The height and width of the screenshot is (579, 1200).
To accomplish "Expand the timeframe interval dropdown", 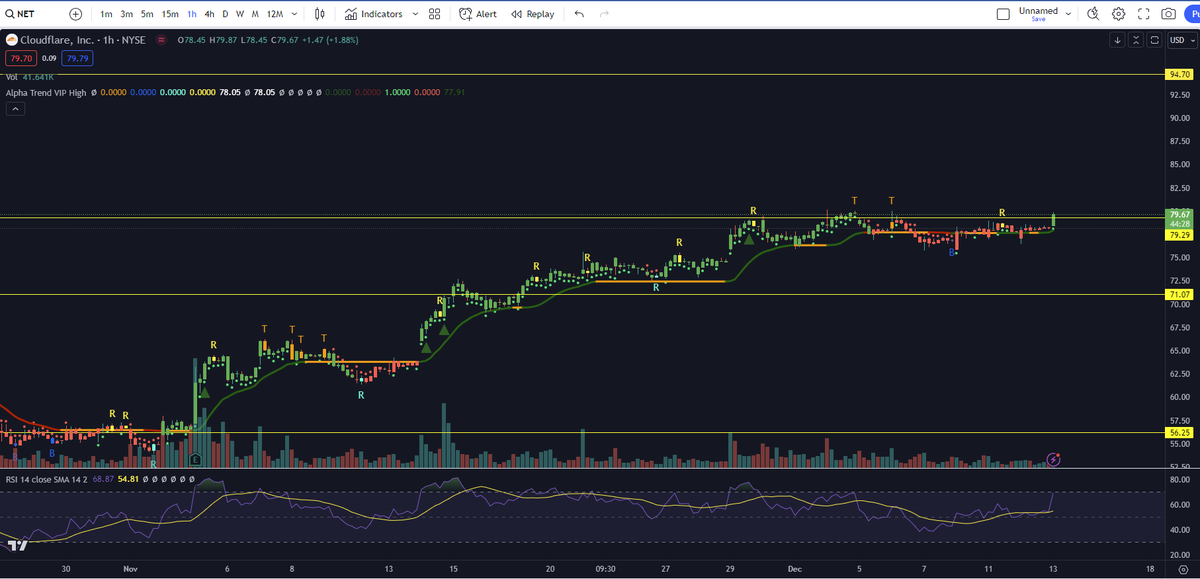I will tap(294, 14).
